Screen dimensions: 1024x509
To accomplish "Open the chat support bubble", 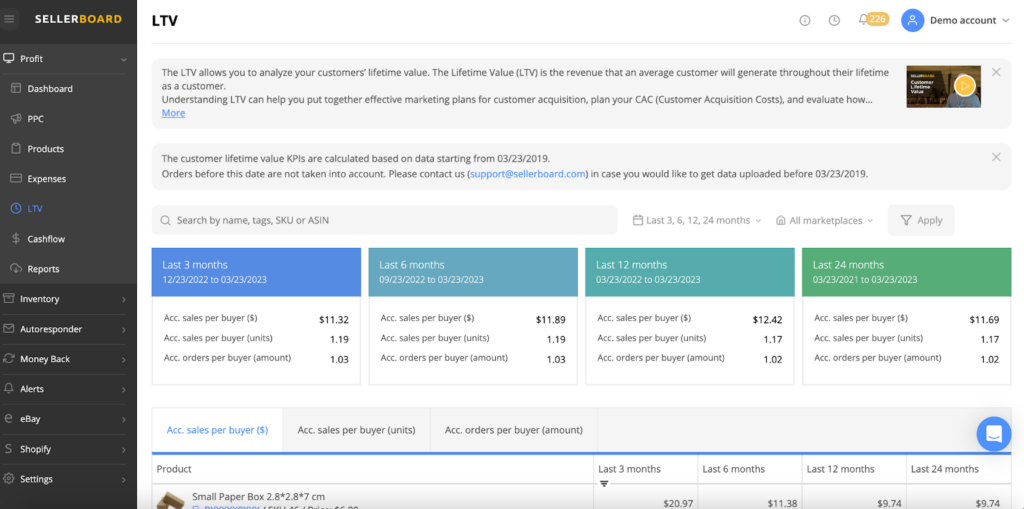I will coord(994,433).
